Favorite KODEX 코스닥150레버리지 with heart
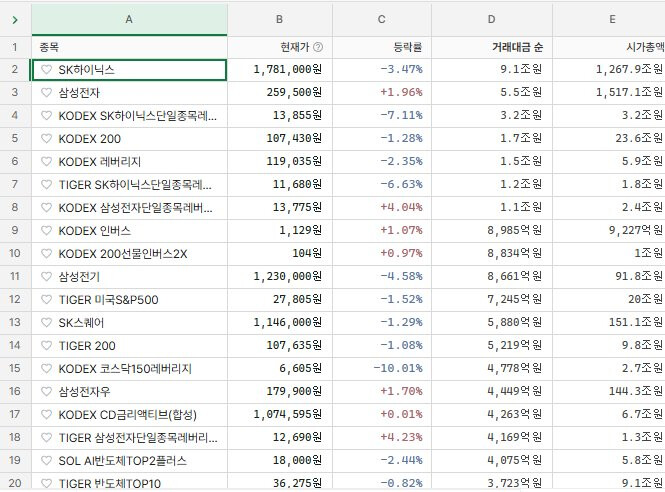Screen dimensions: 665x492 click(x=46, y=368)
